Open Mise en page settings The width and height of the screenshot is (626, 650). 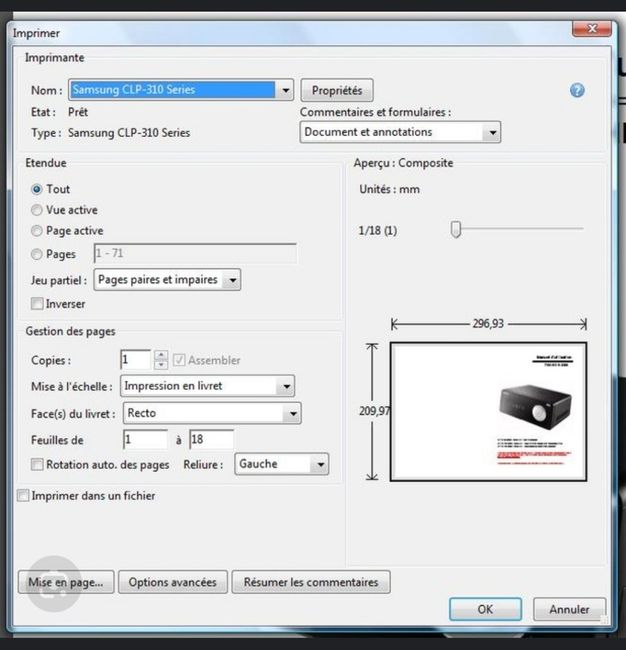66,582
